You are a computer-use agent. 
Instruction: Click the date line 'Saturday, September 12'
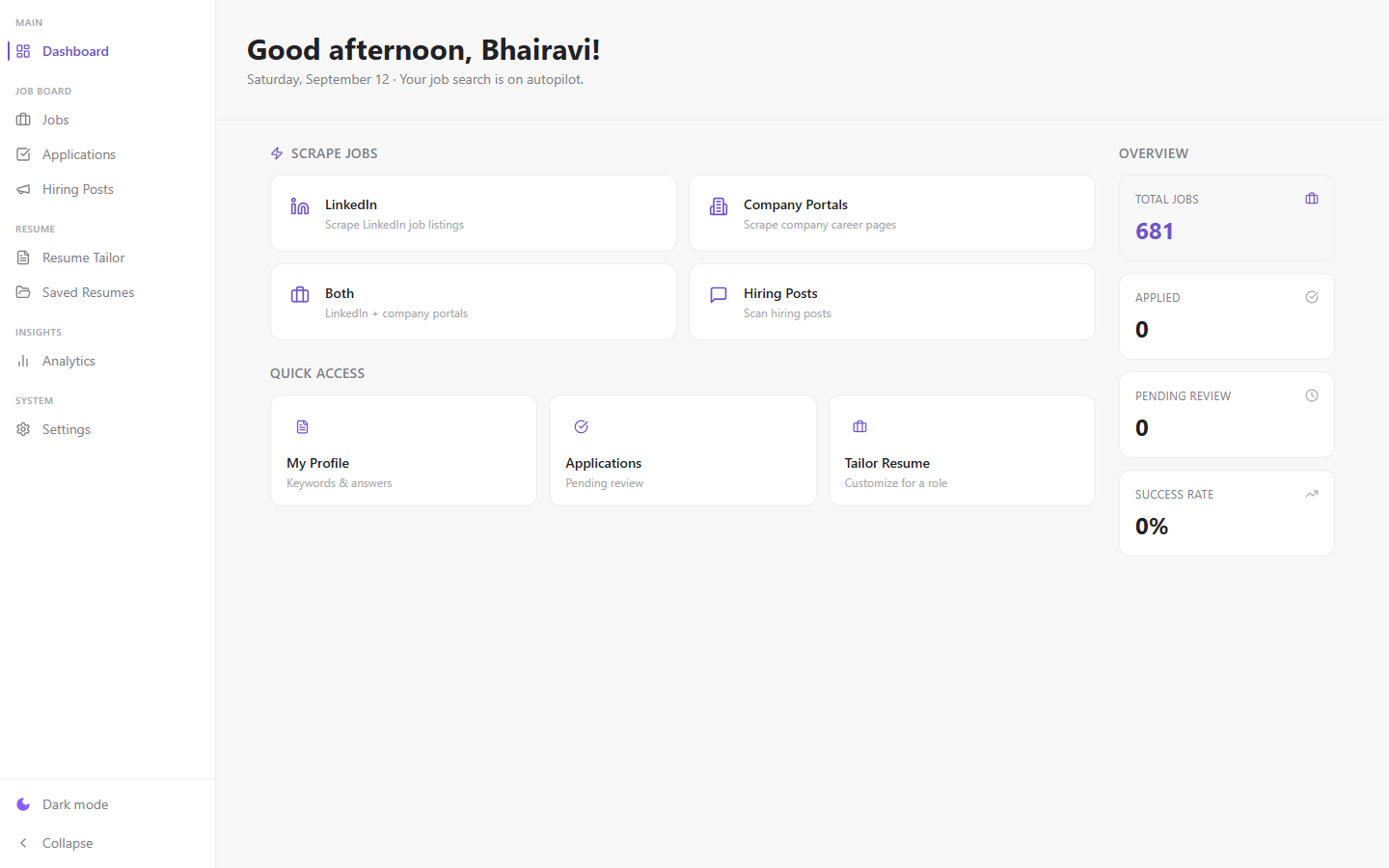[x=318, y=79]
